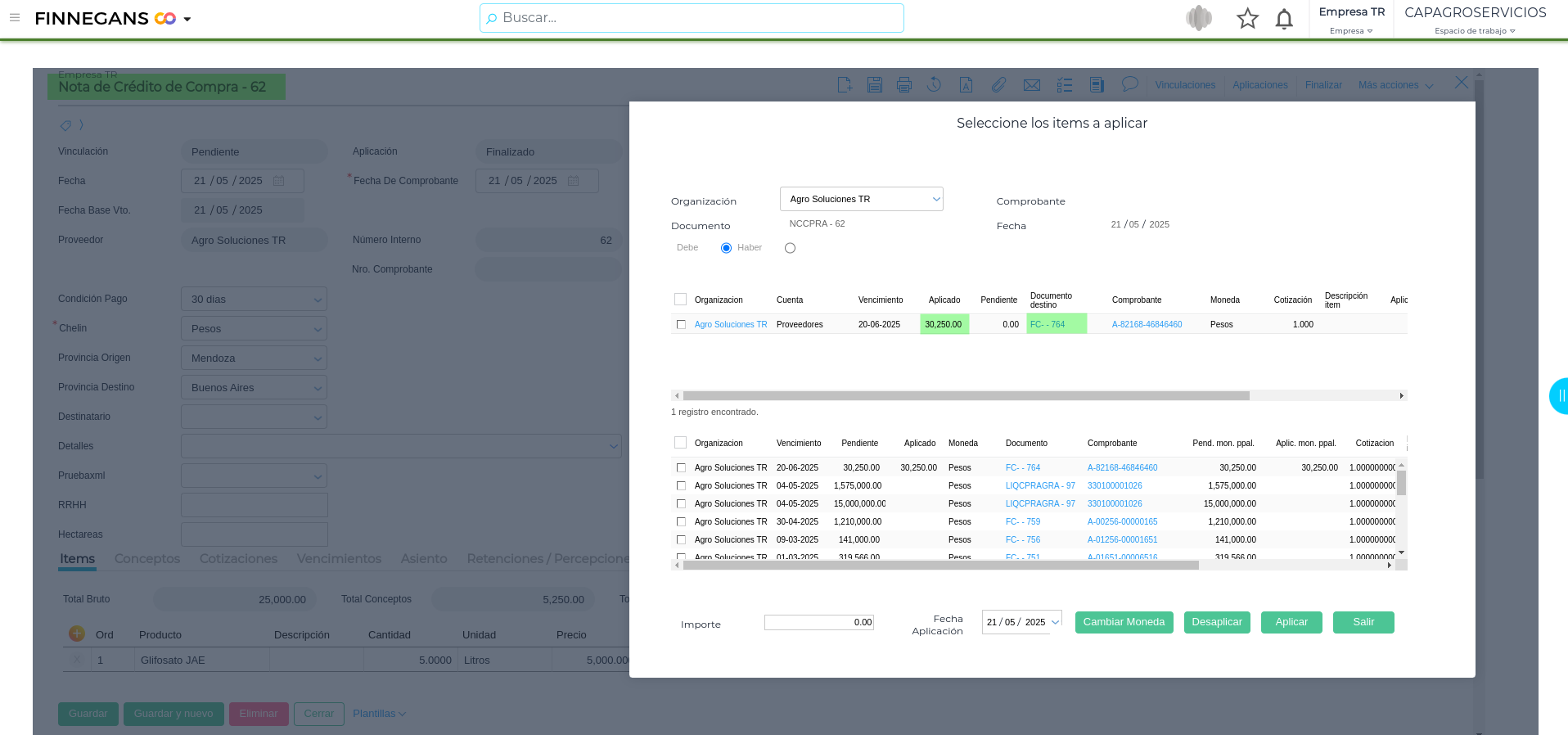Click the search magnifier icon
This screenshot has height=735, width=1568.
click(x=492, y=18)
